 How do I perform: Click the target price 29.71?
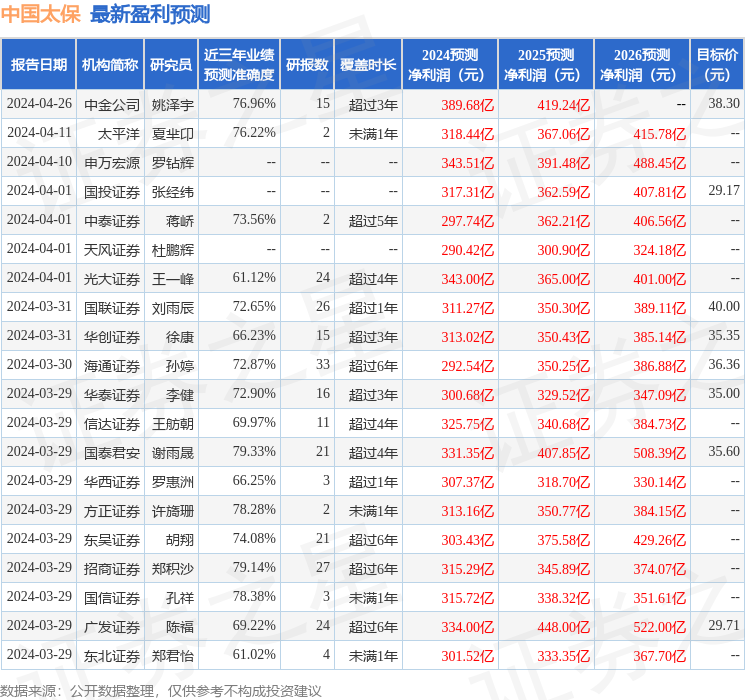[x=724, y=625]
